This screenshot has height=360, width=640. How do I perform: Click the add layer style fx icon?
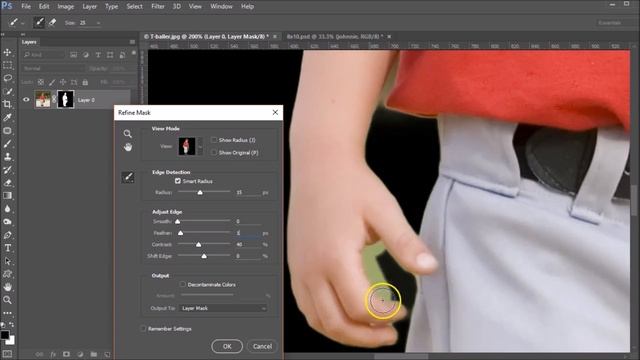click(53, 354)
